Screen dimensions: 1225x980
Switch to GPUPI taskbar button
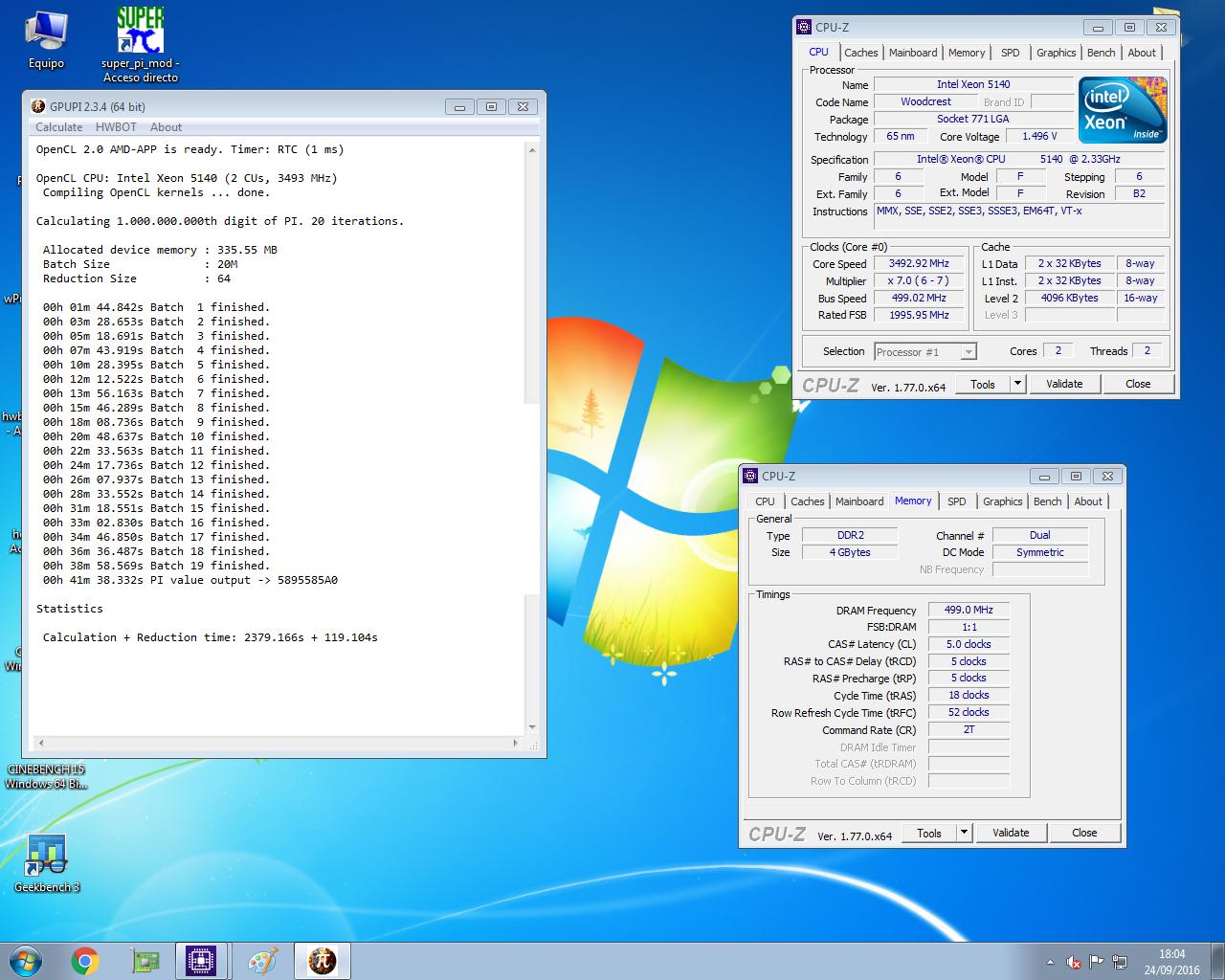(x=323, y=961)
